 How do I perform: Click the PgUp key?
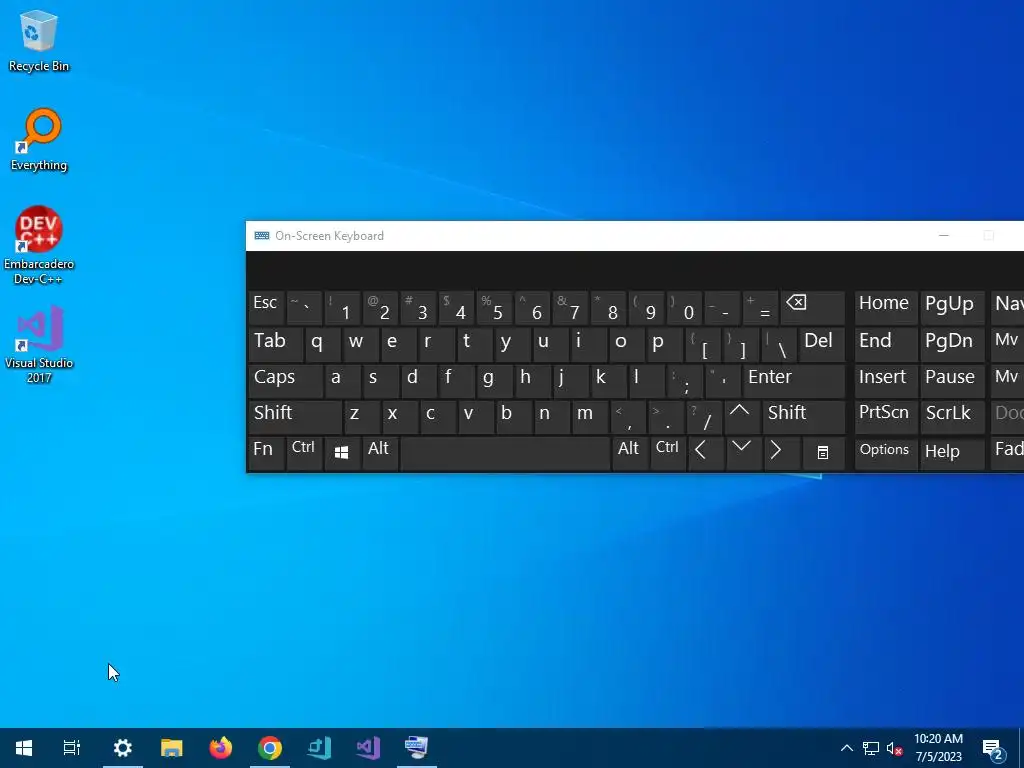952,308
